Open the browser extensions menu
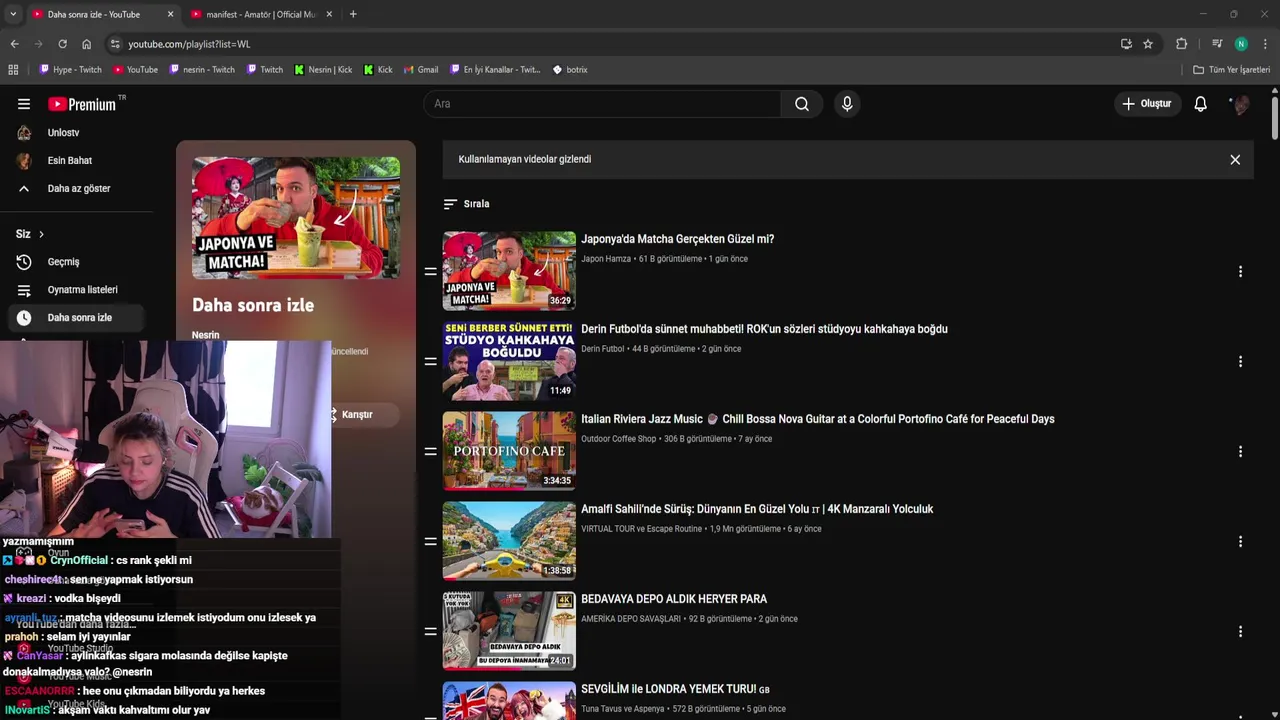 [1181, 44]
